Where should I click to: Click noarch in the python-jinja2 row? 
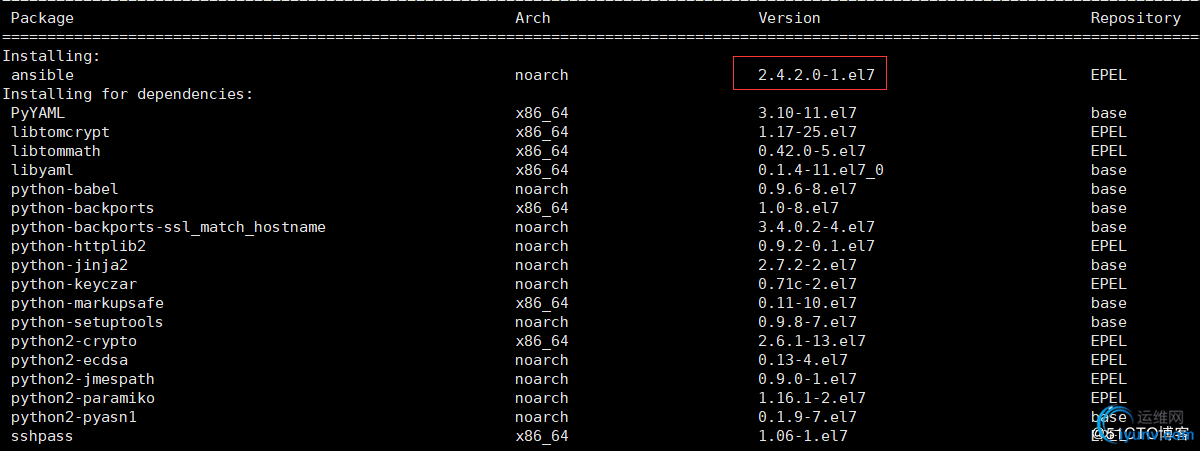tap(542, 265)
